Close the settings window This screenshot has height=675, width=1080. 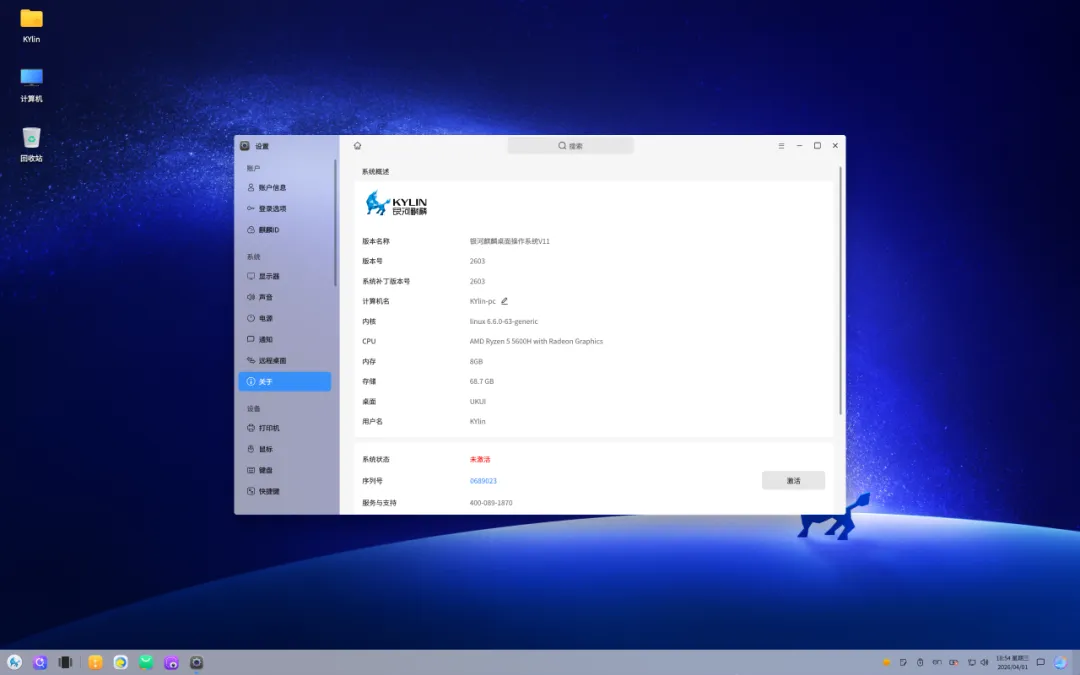[x=835, y=146]
